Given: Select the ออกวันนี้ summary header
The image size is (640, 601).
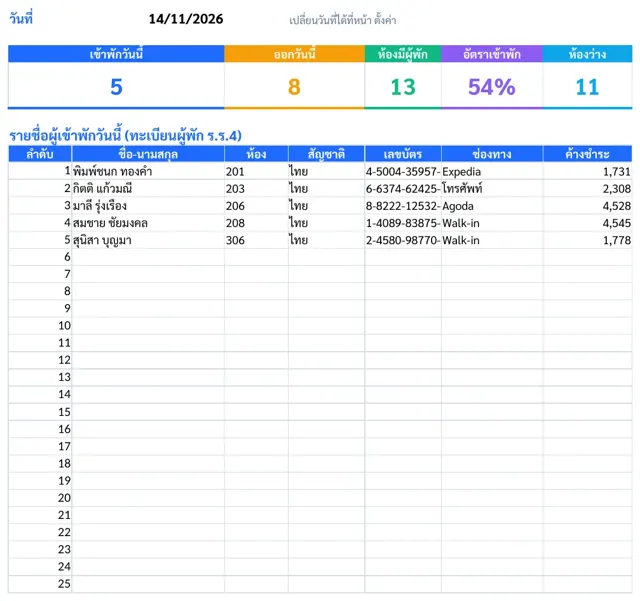Looking at the screenshot, I should [x=294, y=54].
